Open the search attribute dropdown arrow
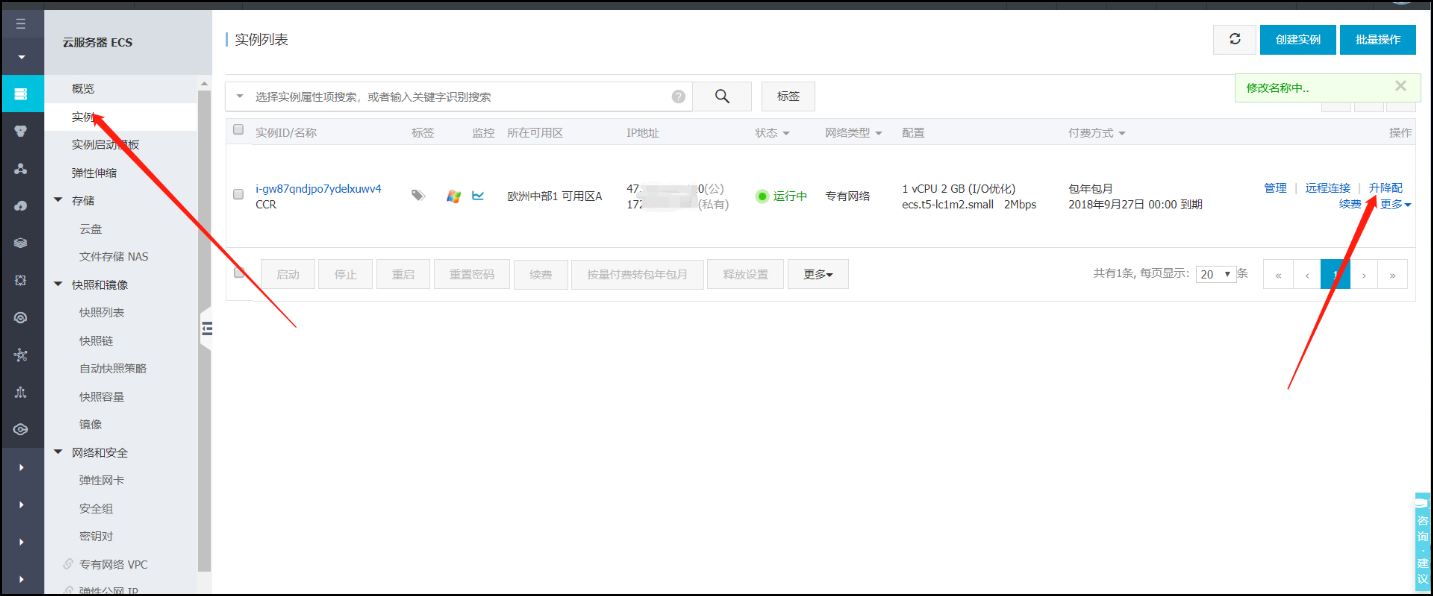This screenshot has height=596, width=1433. click(x=240, y=97)
